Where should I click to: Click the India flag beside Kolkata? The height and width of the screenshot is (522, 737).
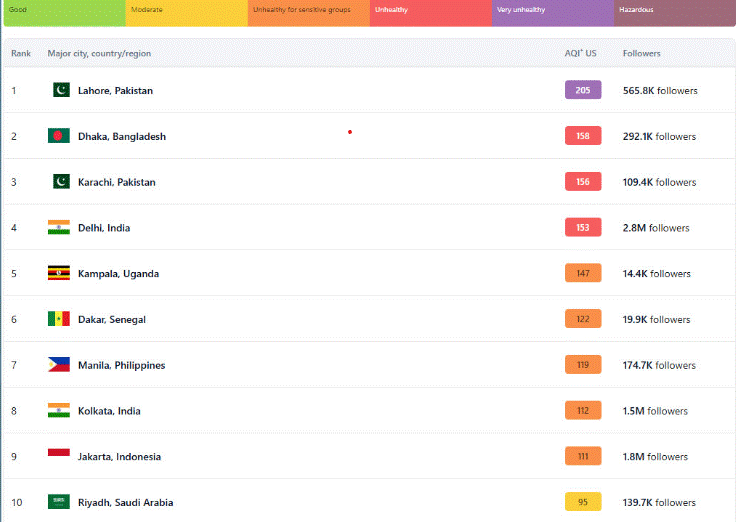pos(59,410)
